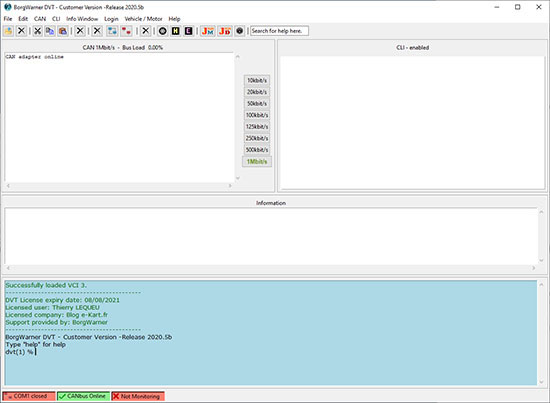Click inside the empty CLI output area
Image resolution: width=550 pixels, height=403 pixels.
412,123
